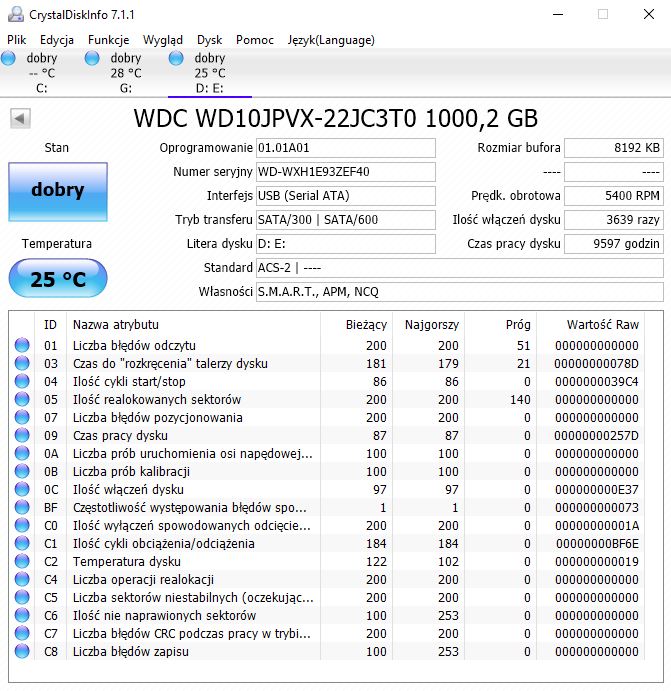
Task: Click status orb for attribute 0A
Action: point(22,453)
